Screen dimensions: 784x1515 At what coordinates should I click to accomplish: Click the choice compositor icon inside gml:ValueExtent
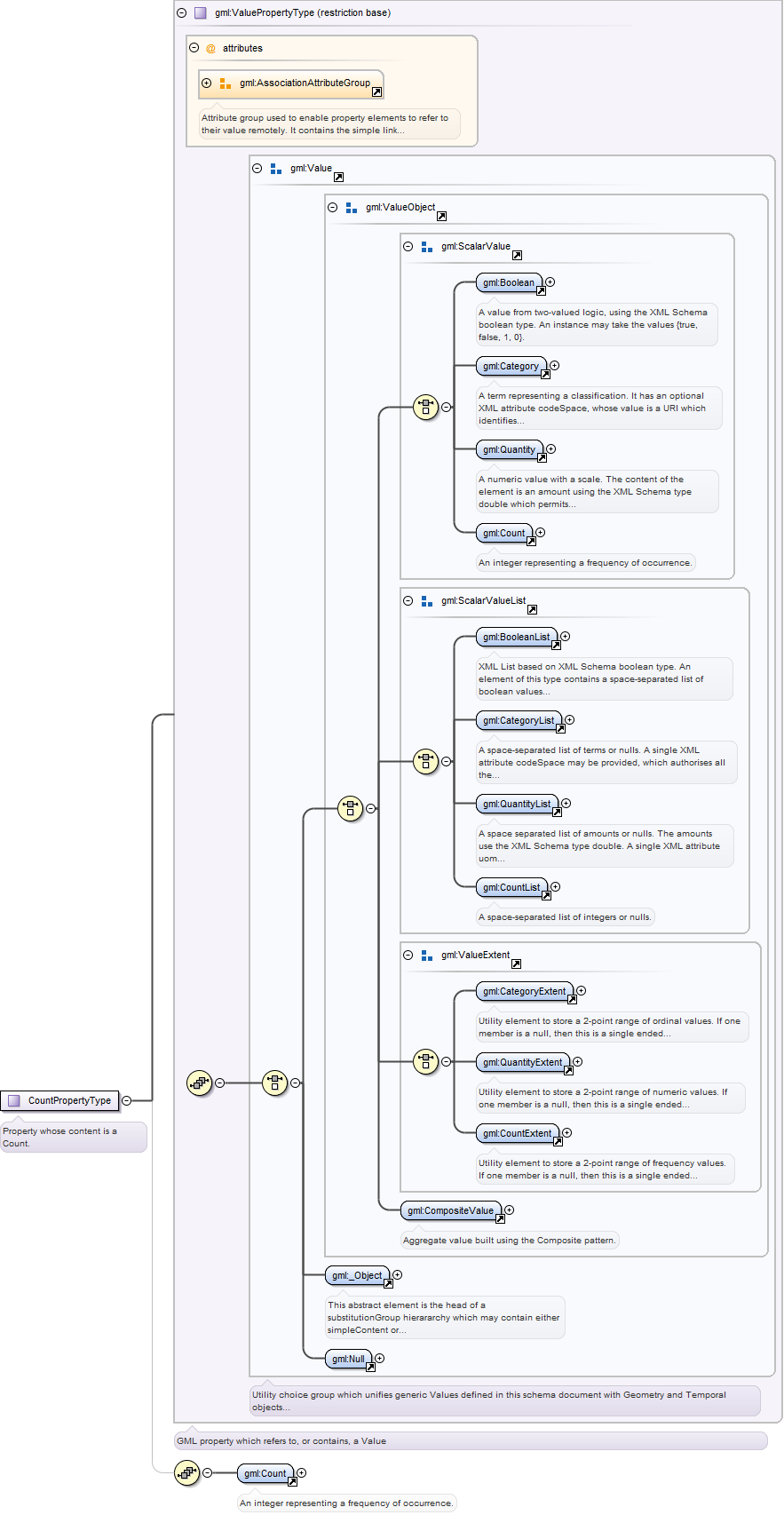pos(426,1061)
